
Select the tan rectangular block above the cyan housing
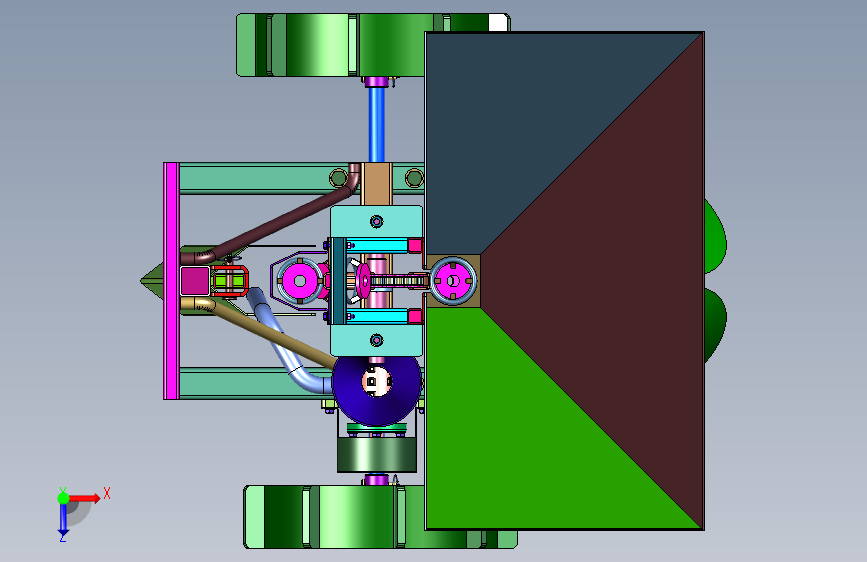[x=377, y=184]
